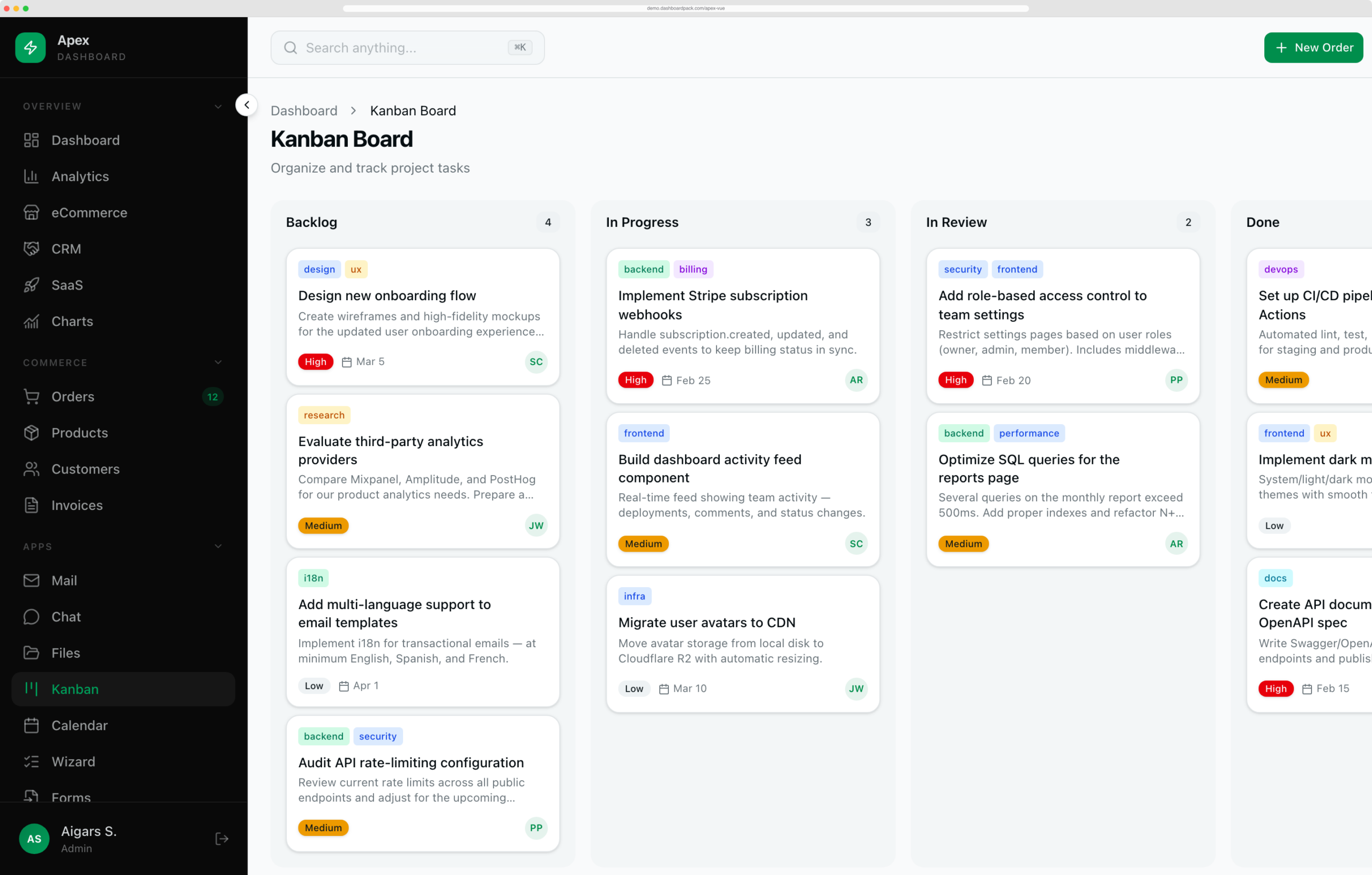Click the Orders cart icon

31,397
